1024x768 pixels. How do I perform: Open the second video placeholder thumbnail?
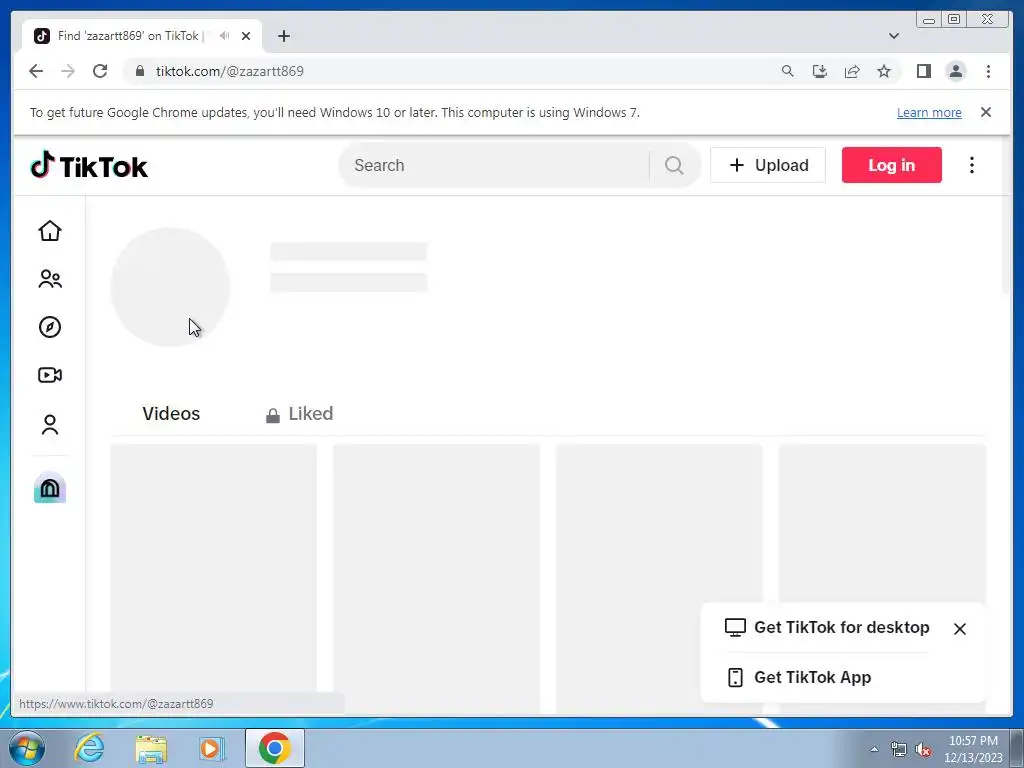pyautogui.click(x=436, y=579)
